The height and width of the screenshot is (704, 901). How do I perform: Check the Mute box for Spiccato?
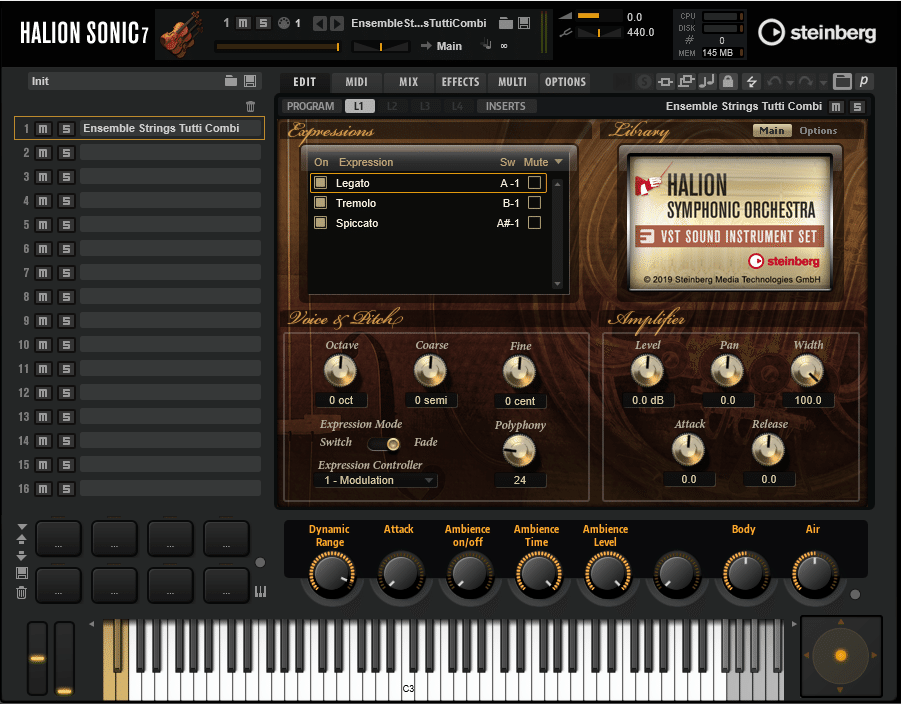coord(534,223)
